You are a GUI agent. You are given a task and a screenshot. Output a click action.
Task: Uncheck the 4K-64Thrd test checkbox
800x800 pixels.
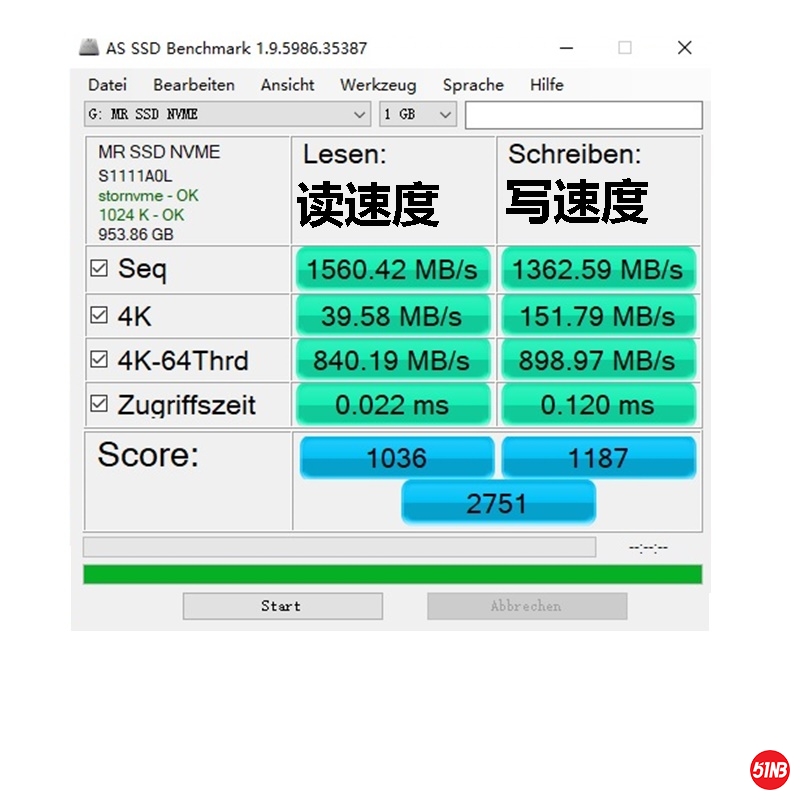(99, 360)
